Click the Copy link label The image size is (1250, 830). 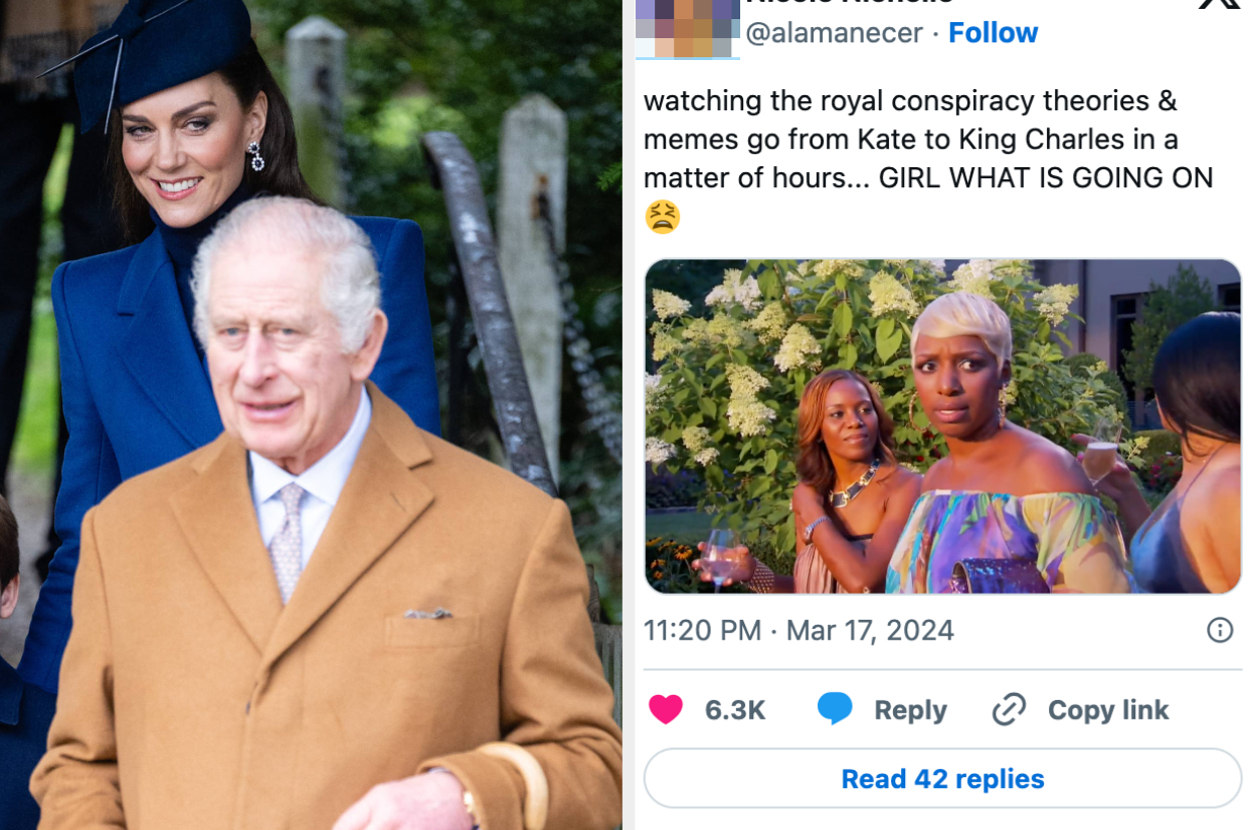coord(1108,710)
